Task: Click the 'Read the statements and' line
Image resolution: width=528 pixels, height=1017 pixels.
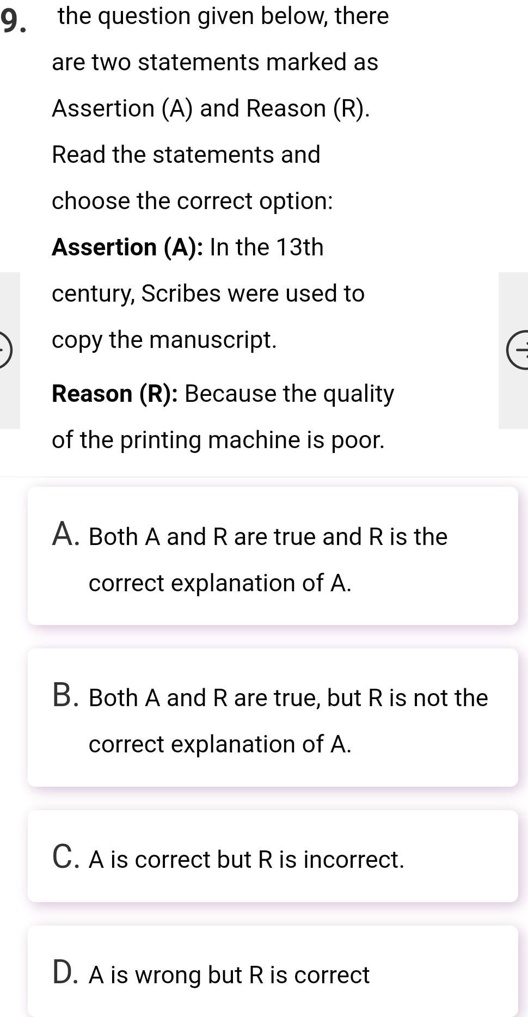Action: pos(186,155)
